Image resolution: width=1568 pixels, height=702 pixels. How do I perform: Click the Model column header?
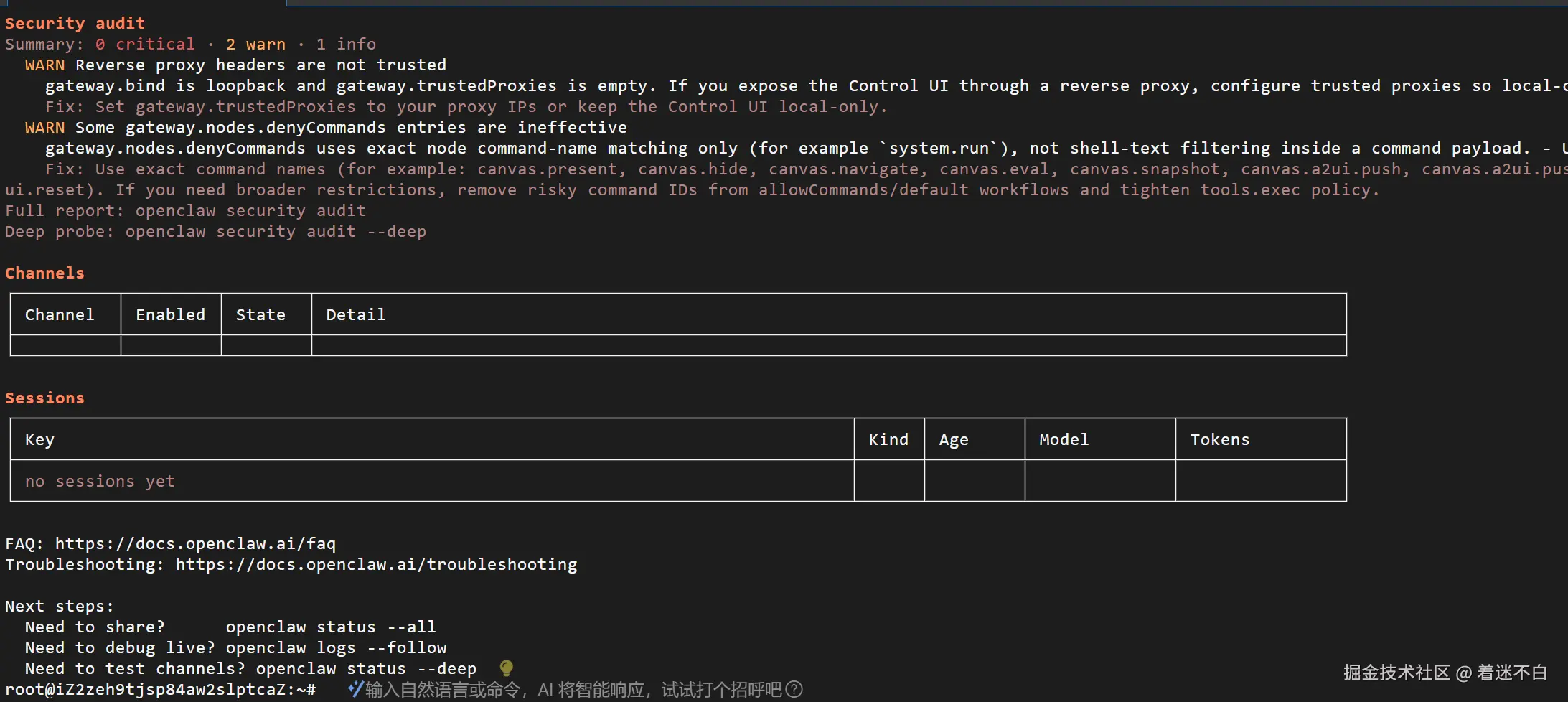1064,439
